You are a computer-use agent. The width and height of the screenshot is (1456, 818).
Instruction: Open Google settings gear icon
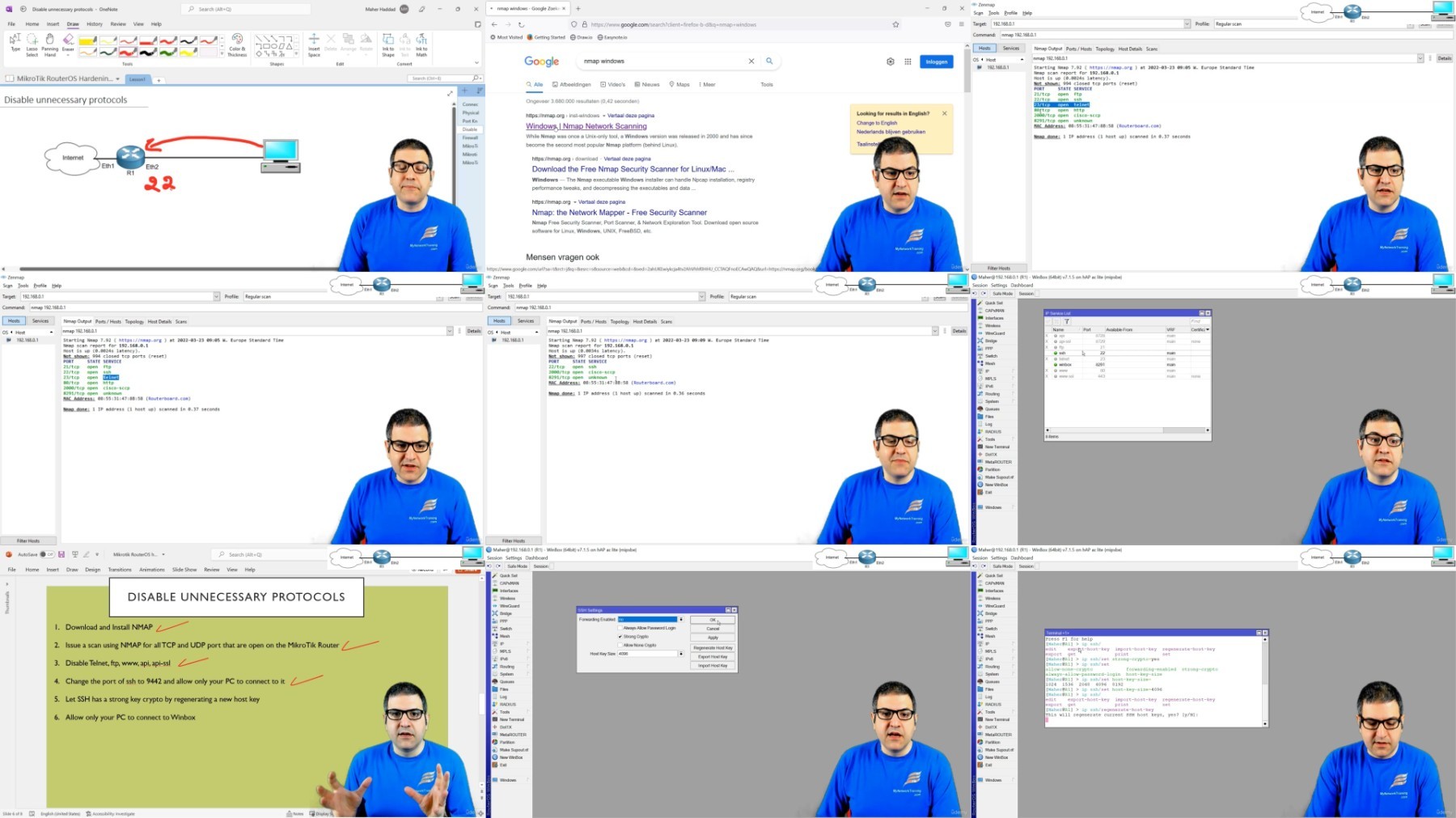pyautogui.click(x=891, y=61)
